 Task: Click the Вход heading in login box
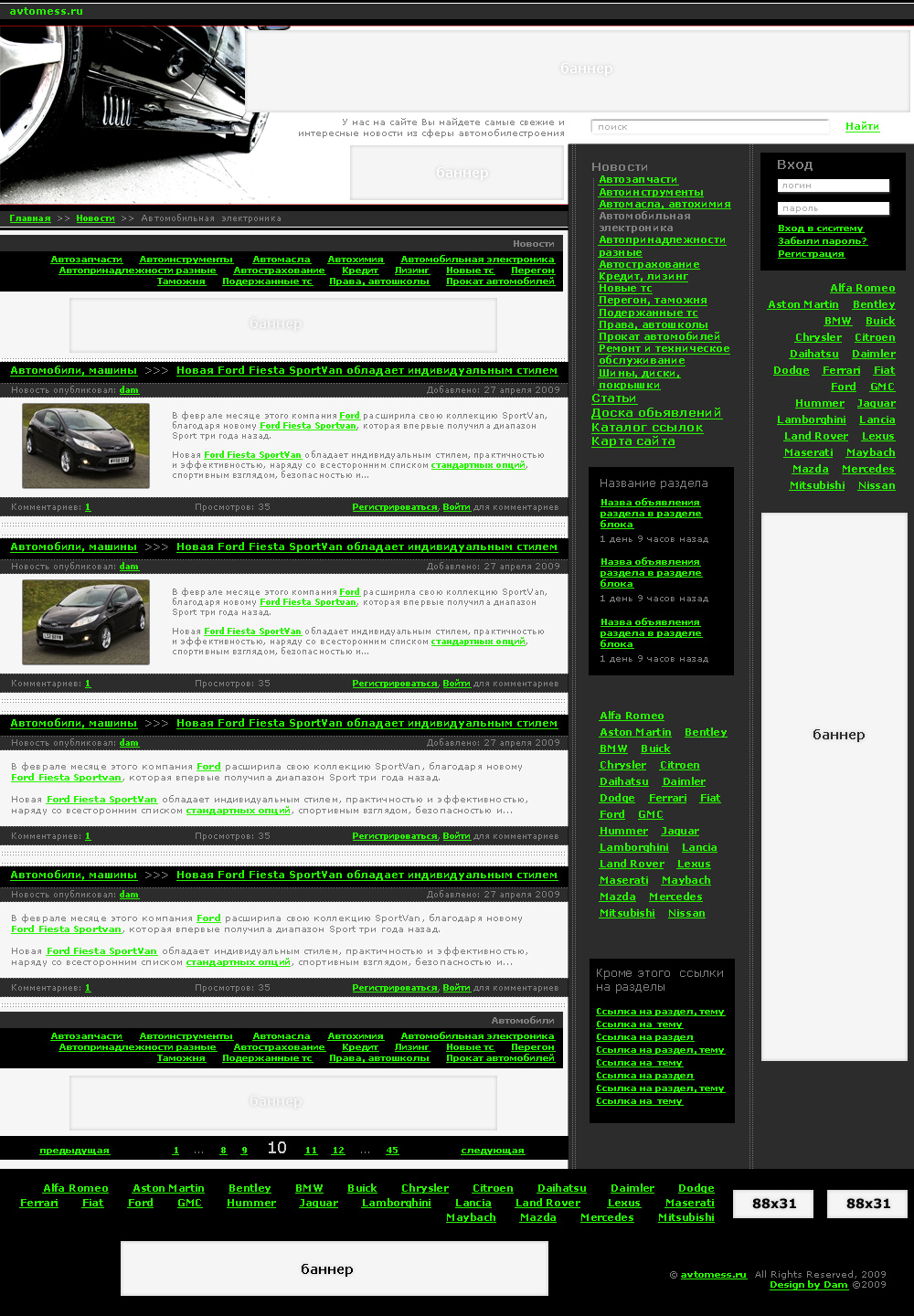pyautogui.click(x=794, y=164)
